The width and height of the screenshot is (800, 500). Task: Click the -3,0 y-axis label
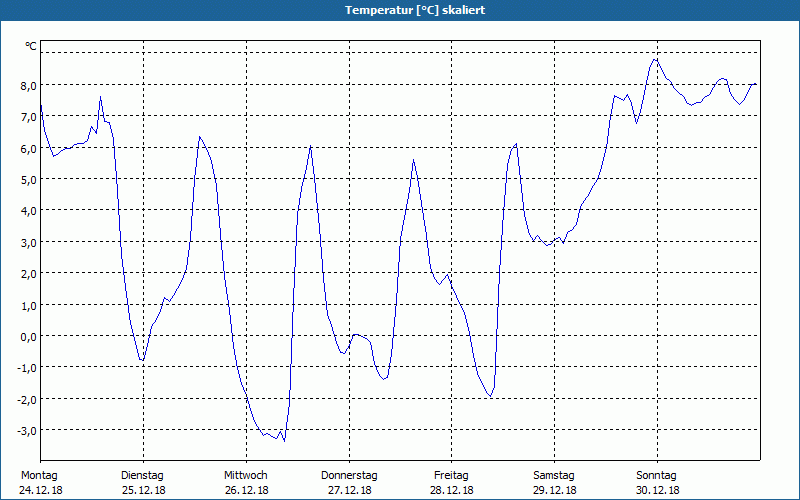27,431
